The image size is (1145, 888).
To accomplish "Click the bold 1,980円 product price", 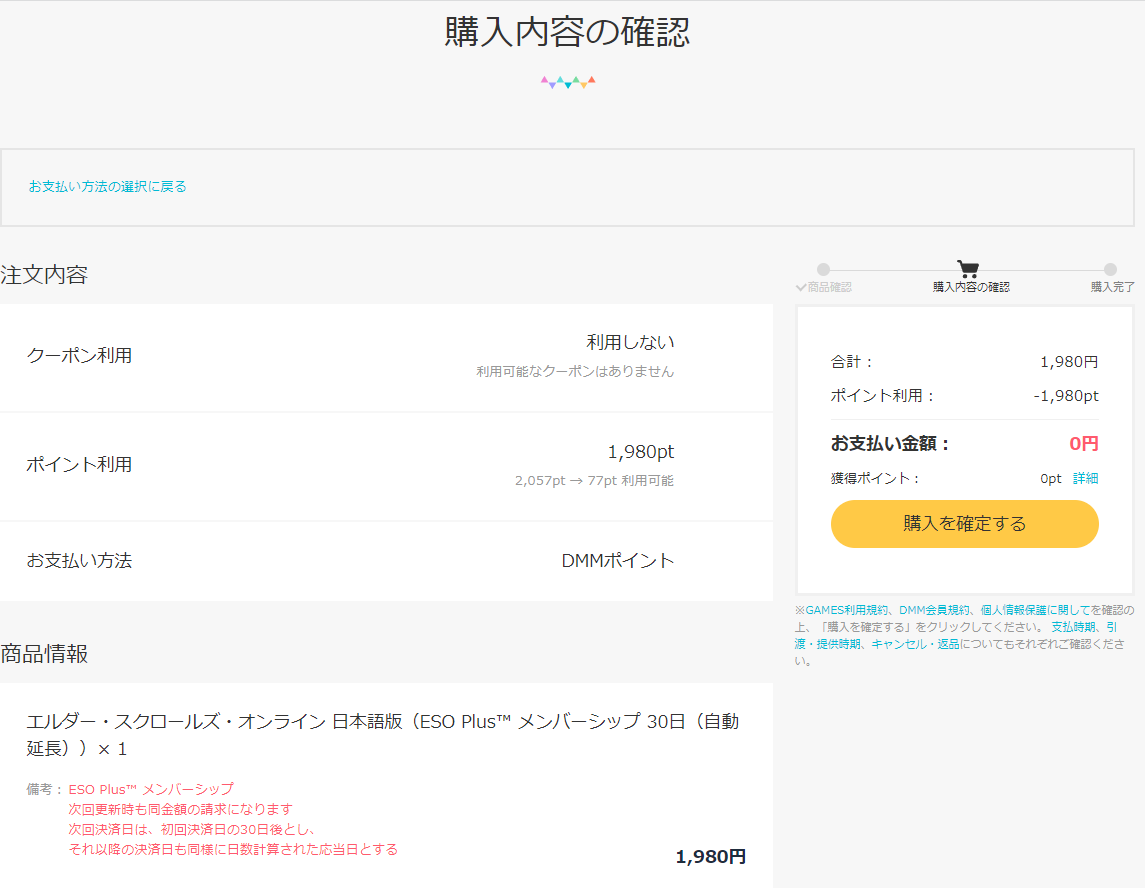I will 711,857.
